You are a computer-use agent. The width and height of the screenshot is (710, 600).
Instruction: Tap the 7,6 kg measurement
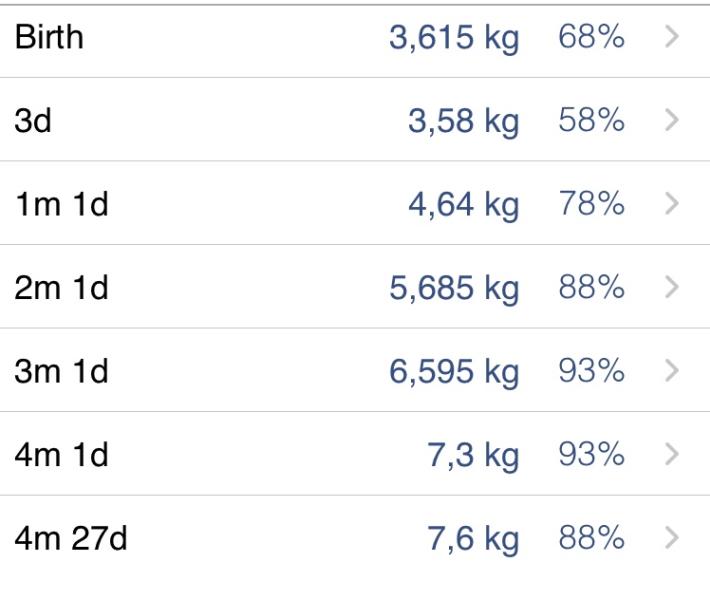(473, 540)
